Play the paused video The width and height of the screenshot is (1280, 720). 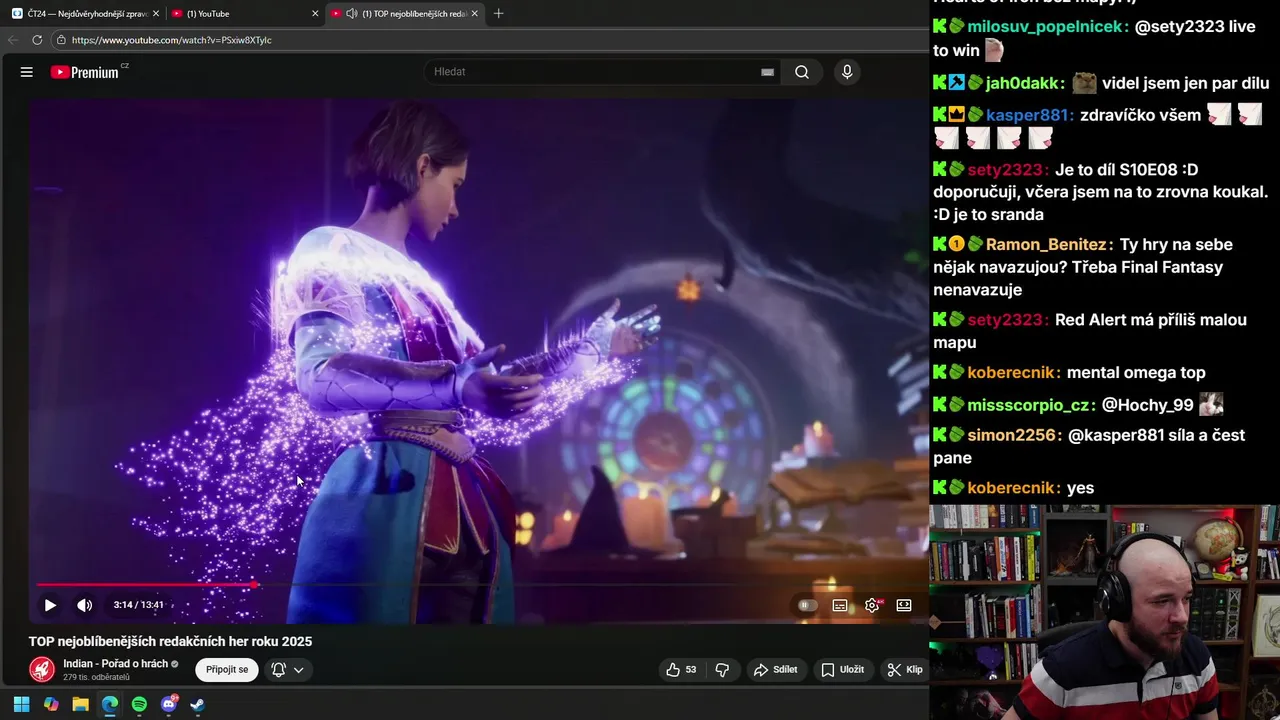click(50, 605)
